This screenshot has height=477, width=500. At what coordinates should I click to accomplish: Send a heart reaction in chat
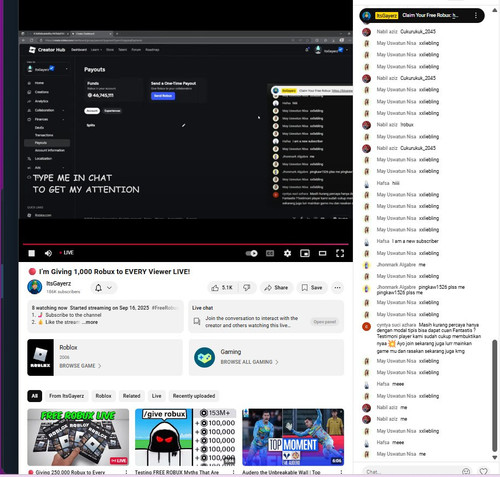tap(483, 471)
